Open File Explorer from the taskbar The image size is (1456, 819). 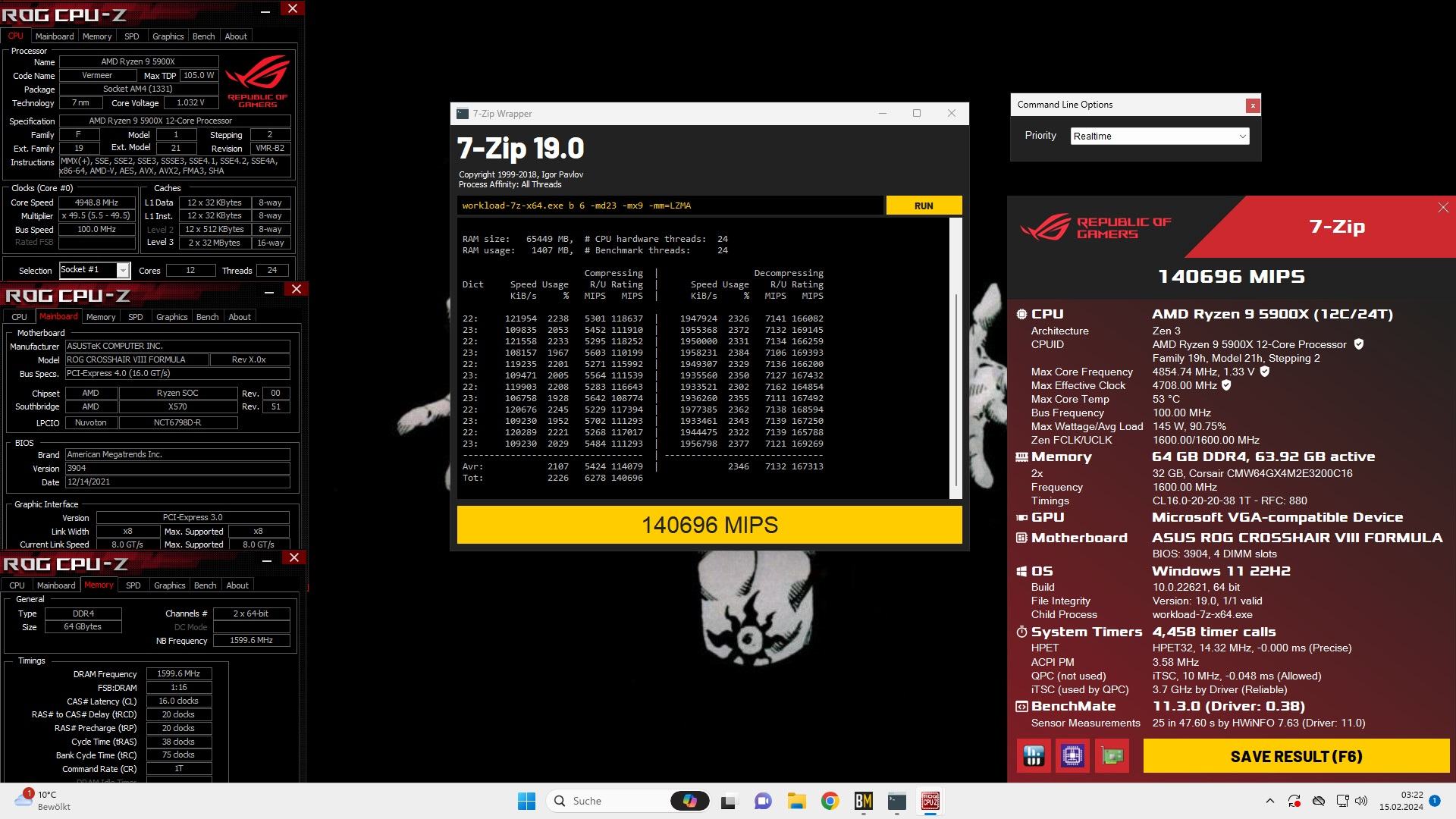point(796,801)
